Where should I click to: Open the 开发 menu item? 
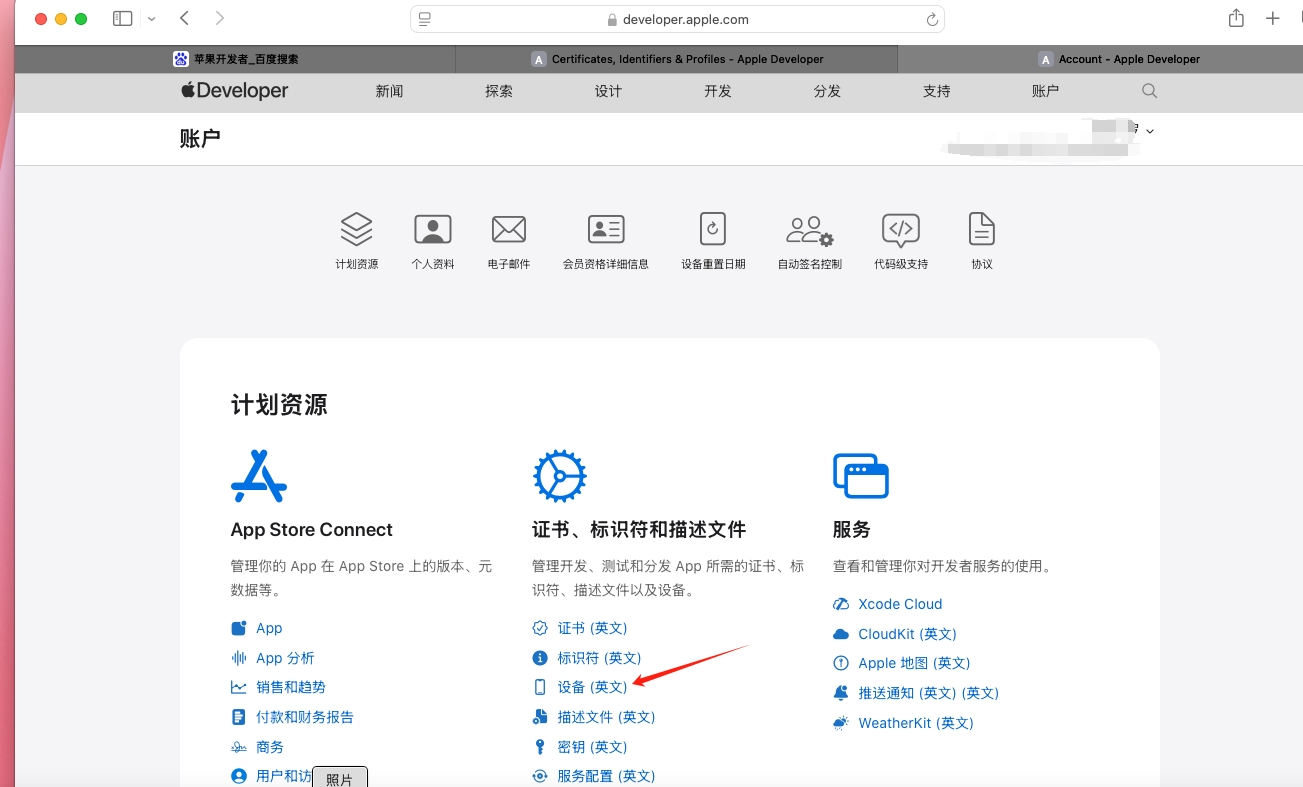718,91
